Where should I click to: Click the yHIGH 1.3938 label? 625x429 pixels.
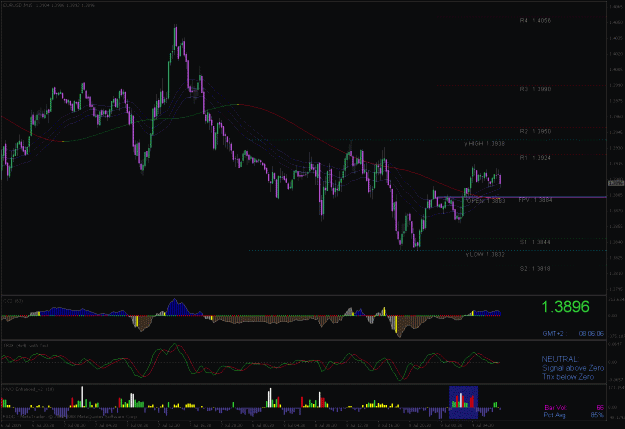pyautogui.click(x=485, y=144)
